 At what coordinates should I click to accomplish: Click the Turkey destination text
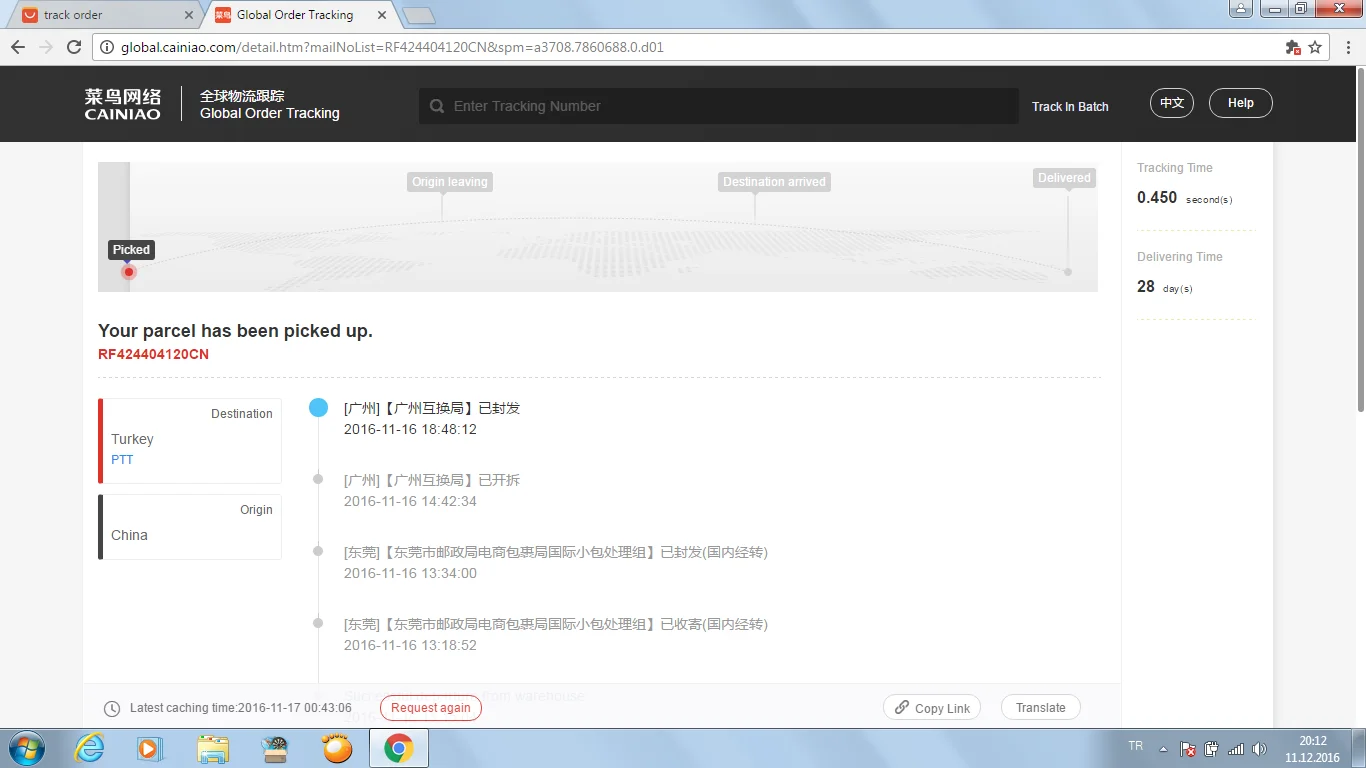point(132,439)
